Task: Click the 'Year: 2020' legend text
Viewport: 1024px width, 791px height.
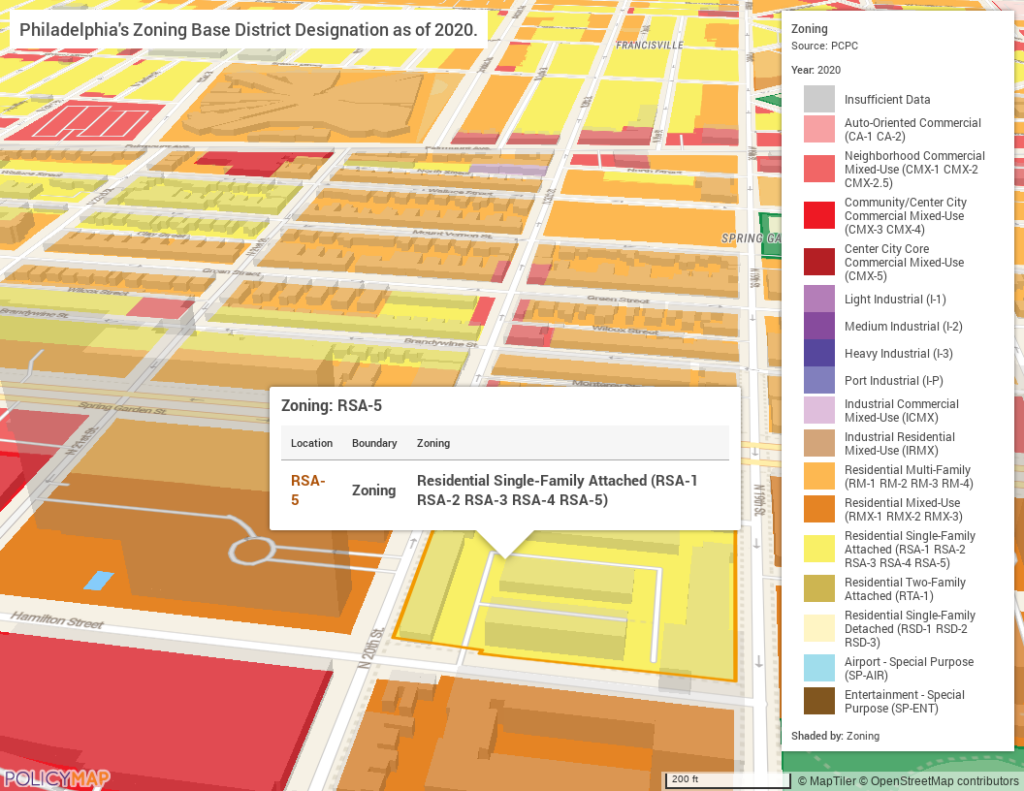Action: tap(816, 70)
